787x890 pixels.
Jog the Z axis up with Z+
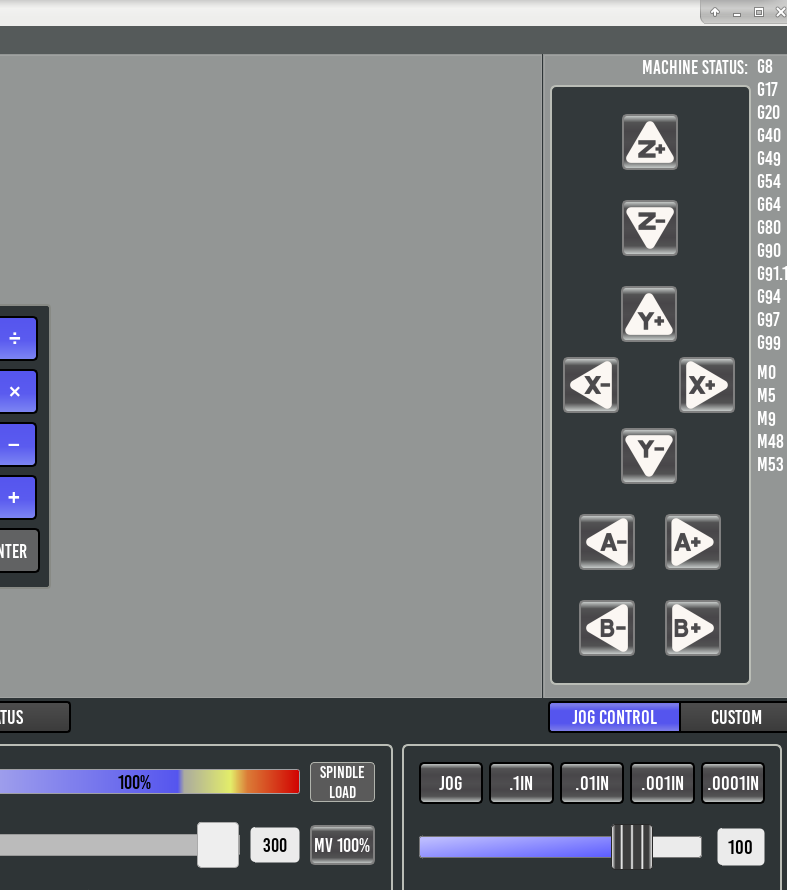(650, 142)
